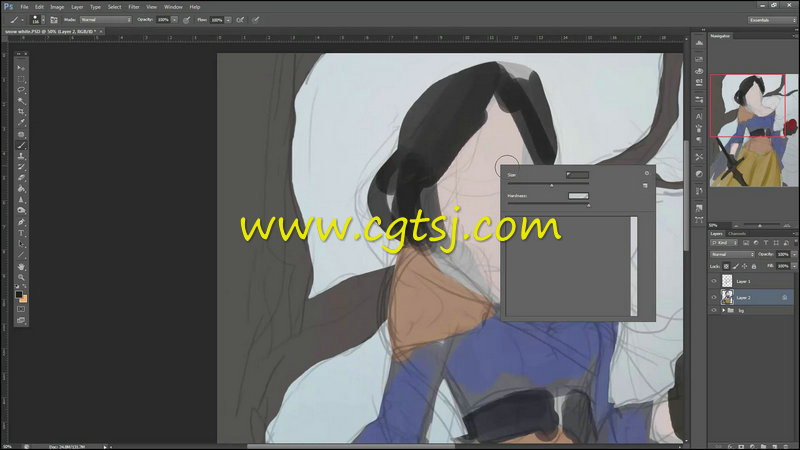
Task: Expand the bg layer group
Action: [x=723, y=310]
